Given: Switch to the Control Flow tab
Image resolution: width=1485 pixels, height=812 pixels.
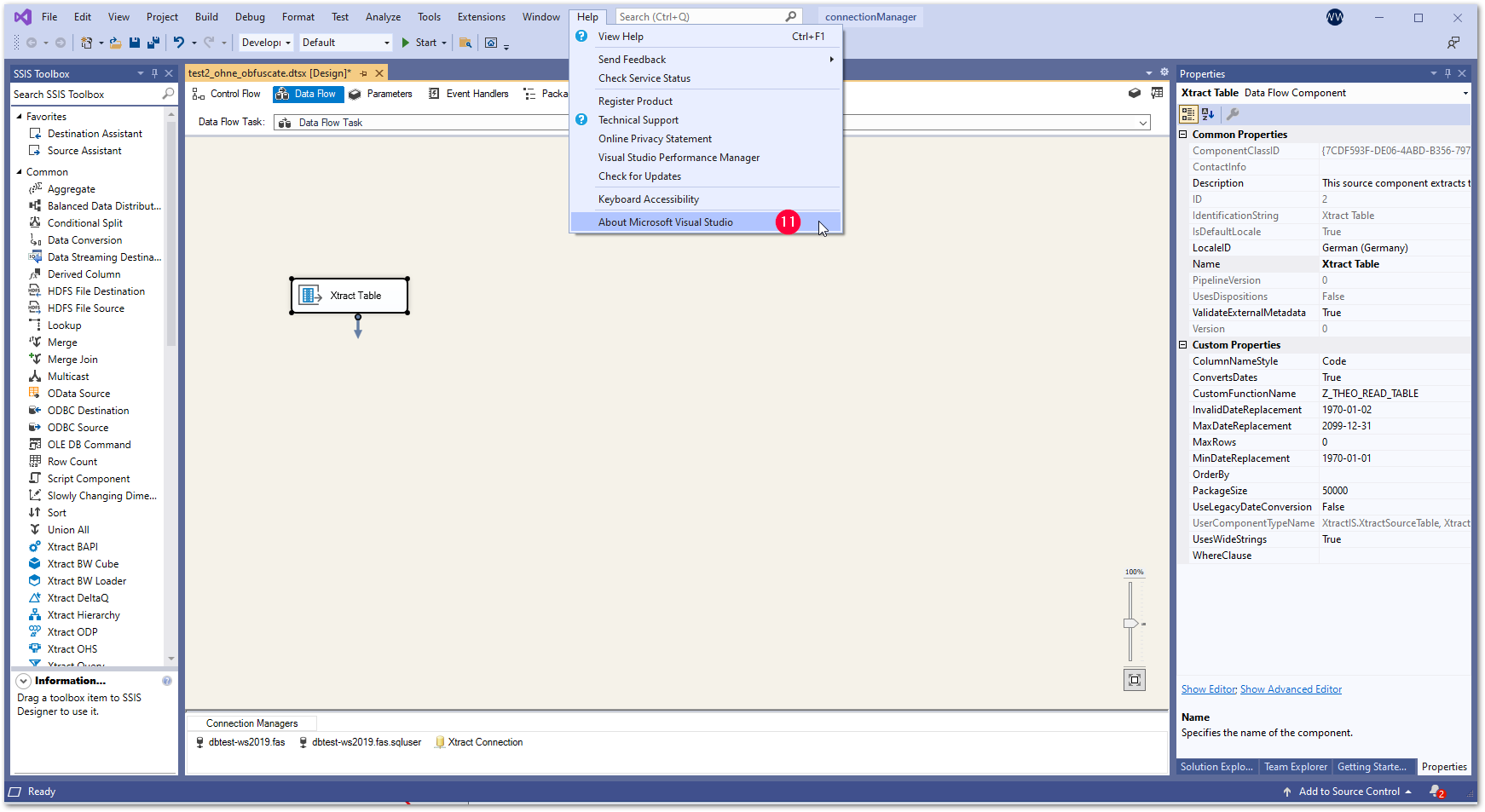Looking at the screenshot, I should (227, 94).
